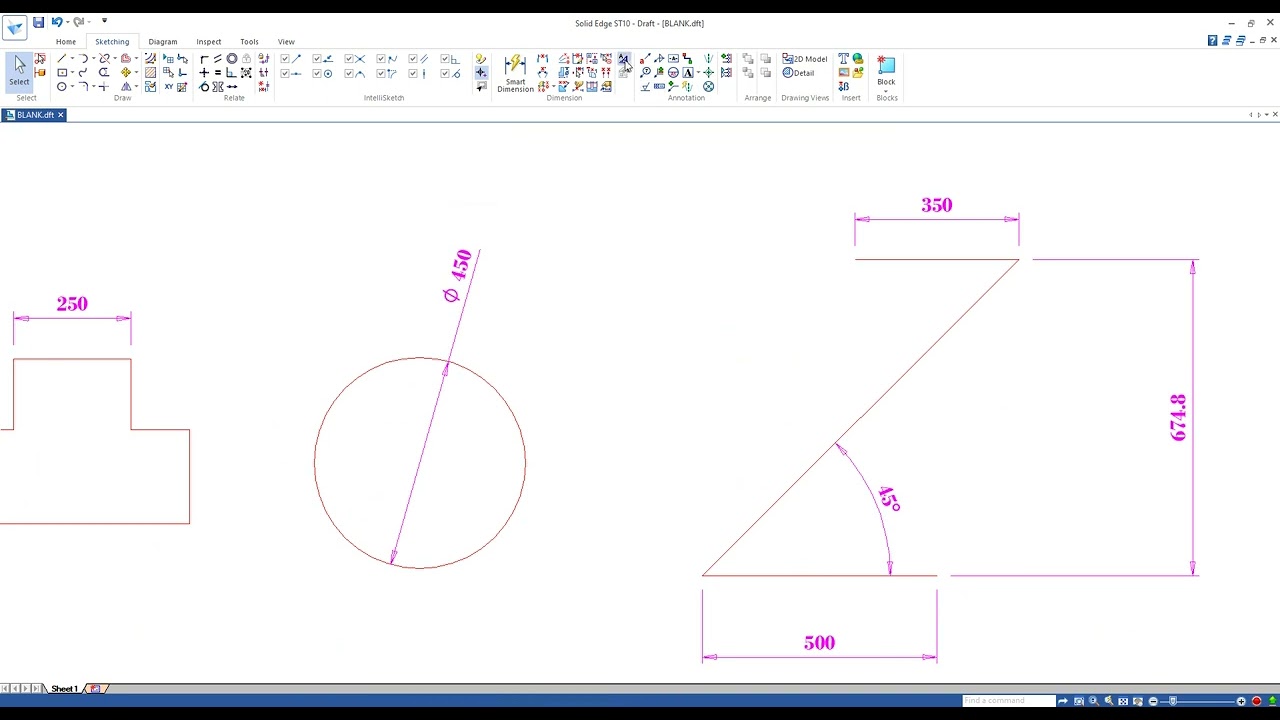Toggle the Center point IntelliSketch checkbox

(317, 73)
